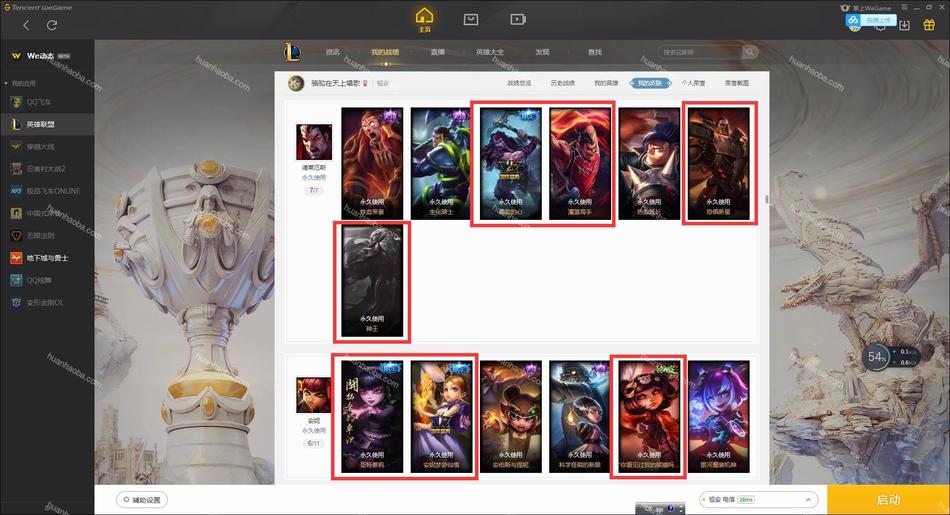Viewport: 950px width, 515px height.
Task: Click the search magnifier icon
Action: [750, 52]
